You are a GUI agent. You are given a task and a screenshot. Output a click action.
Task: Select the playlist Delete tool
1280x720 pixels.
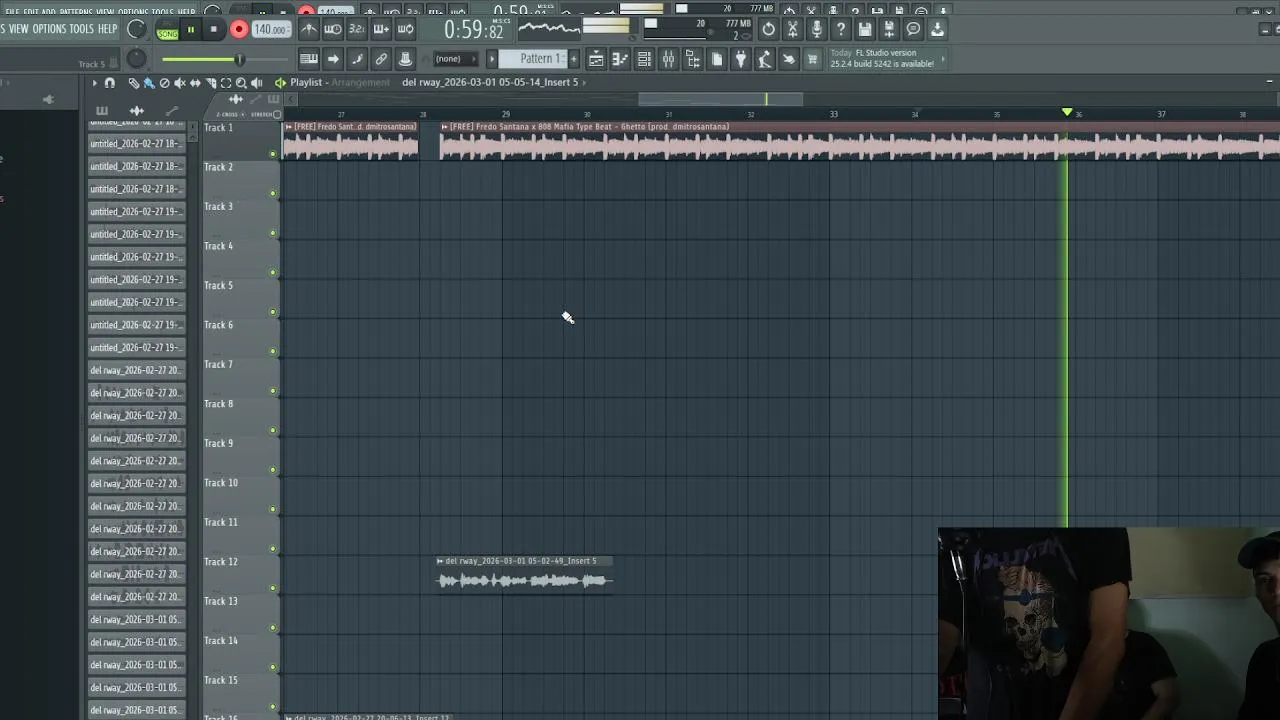tap(165, 83)
